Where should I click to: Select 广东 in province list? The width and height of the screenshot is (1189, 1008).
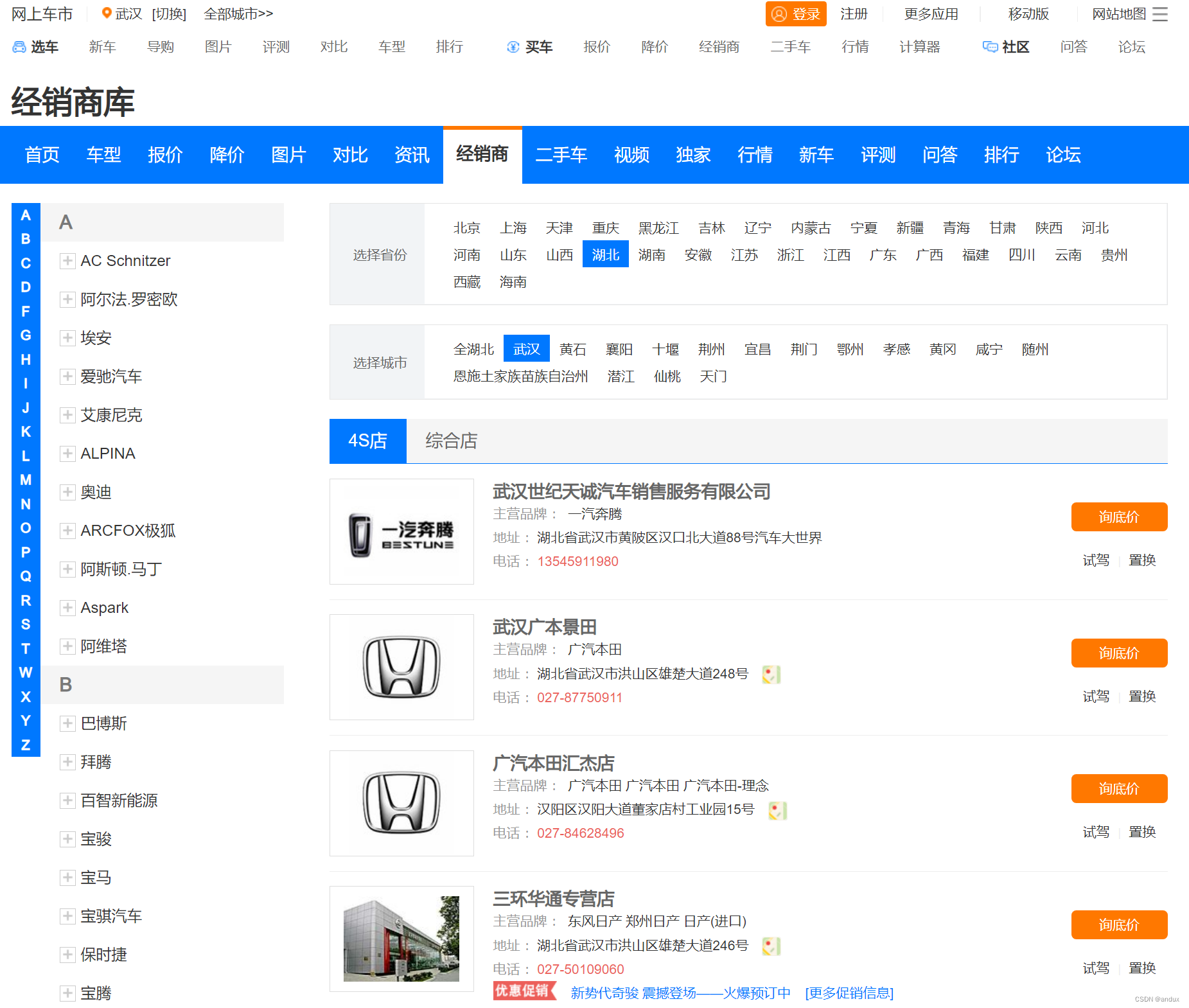click(x=883, y=255)
